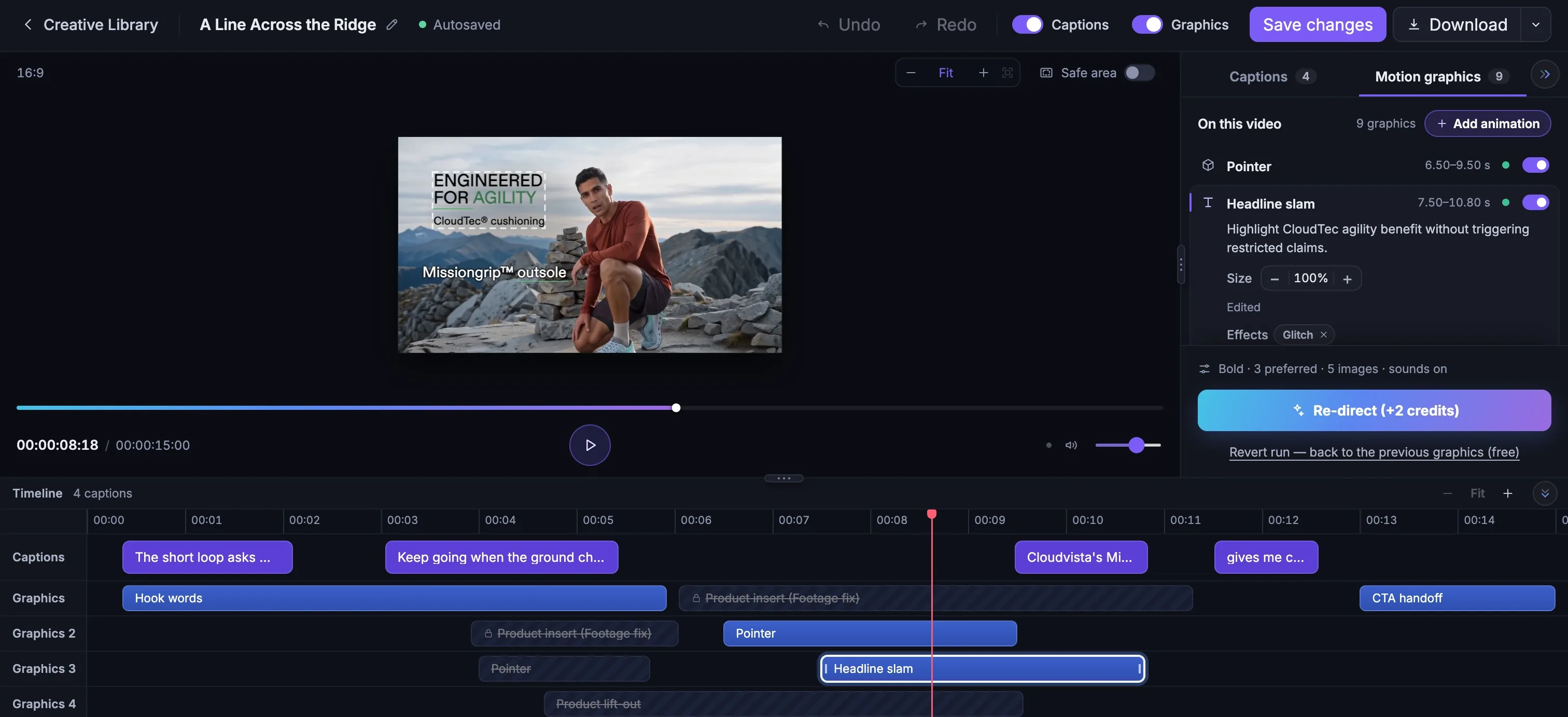Viewport: 1568px width, 717px height.
Task: Zoom out the timeline
Action: [x=1448, y=493]
